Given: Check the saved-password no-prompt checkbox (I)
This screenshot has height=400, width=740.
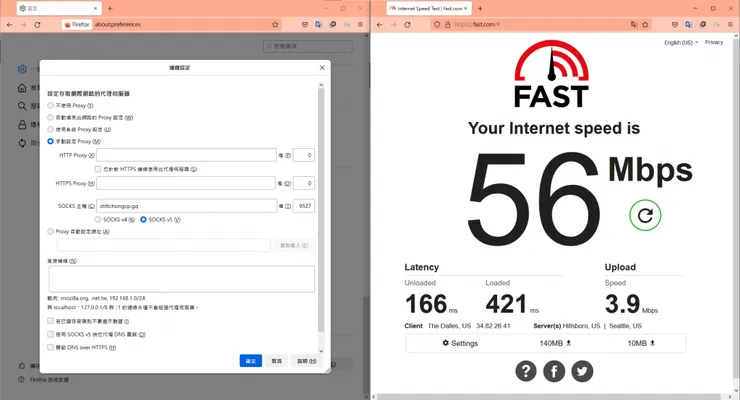Looking at the screenshot, I should pyautogui.click(x=50, y=321).
